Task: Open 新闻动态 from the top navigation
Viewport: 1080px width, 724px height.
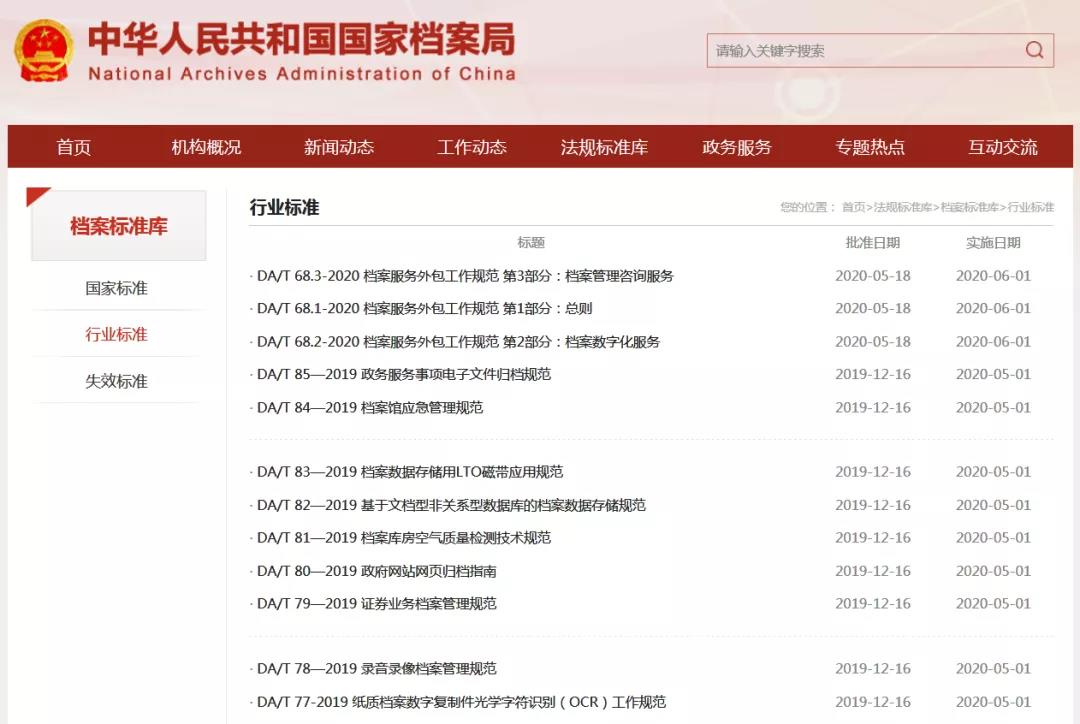Action: (x=339, y=146)
